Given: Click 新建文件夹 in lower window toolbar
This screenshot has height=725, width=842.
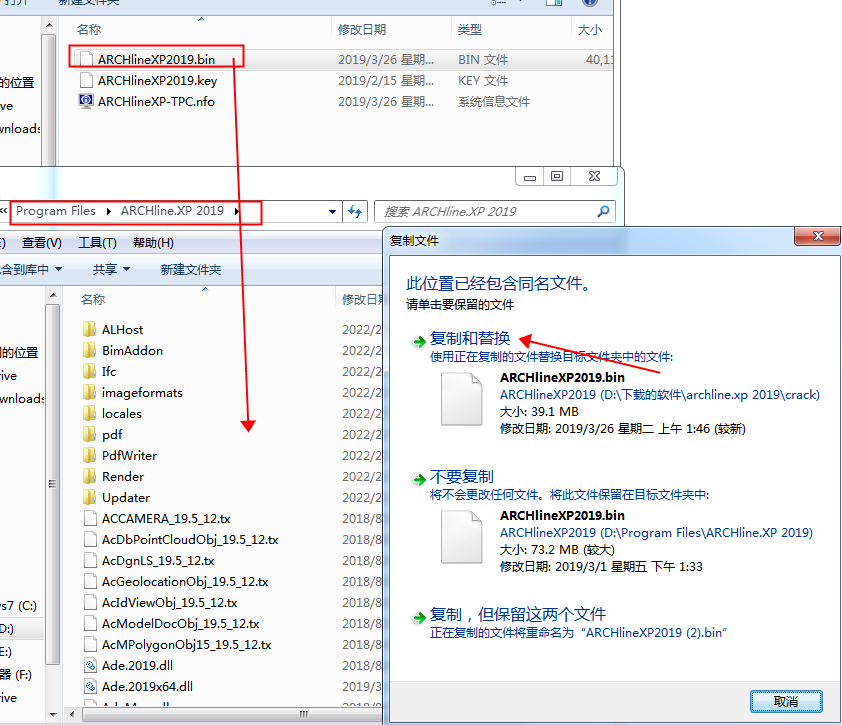Looking at the screenshot, I should point(191,269).
